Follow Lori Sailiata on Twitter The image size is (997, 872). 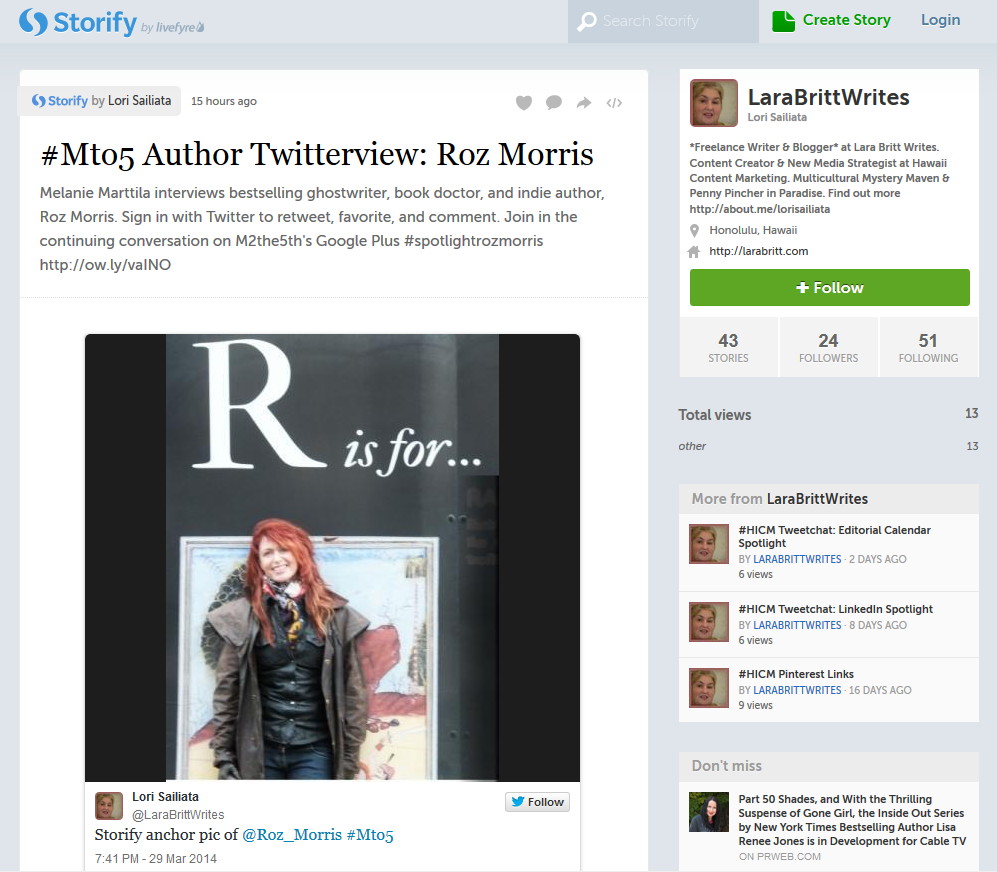537,802
